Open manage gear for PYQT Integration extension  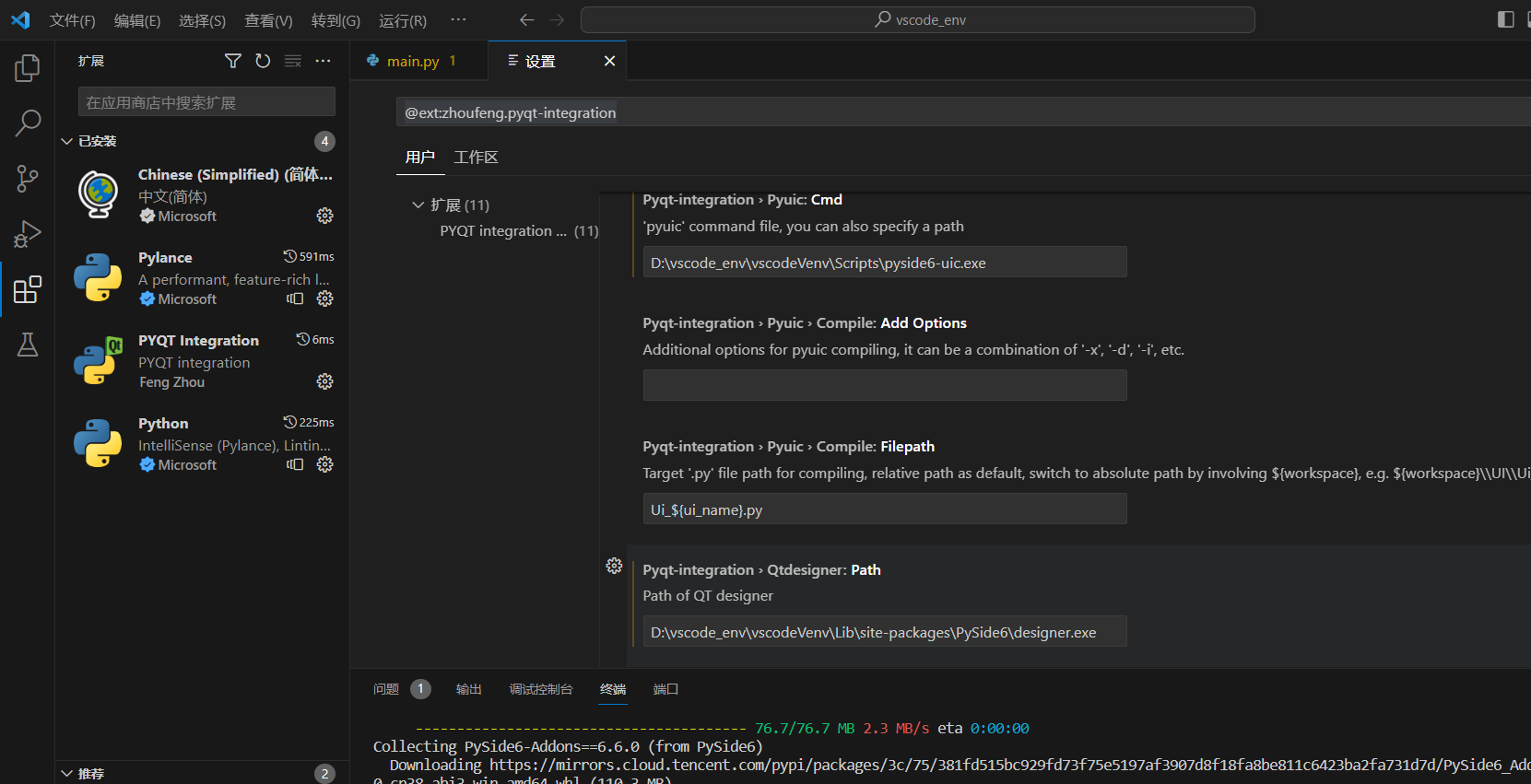[x=325, y=381]
